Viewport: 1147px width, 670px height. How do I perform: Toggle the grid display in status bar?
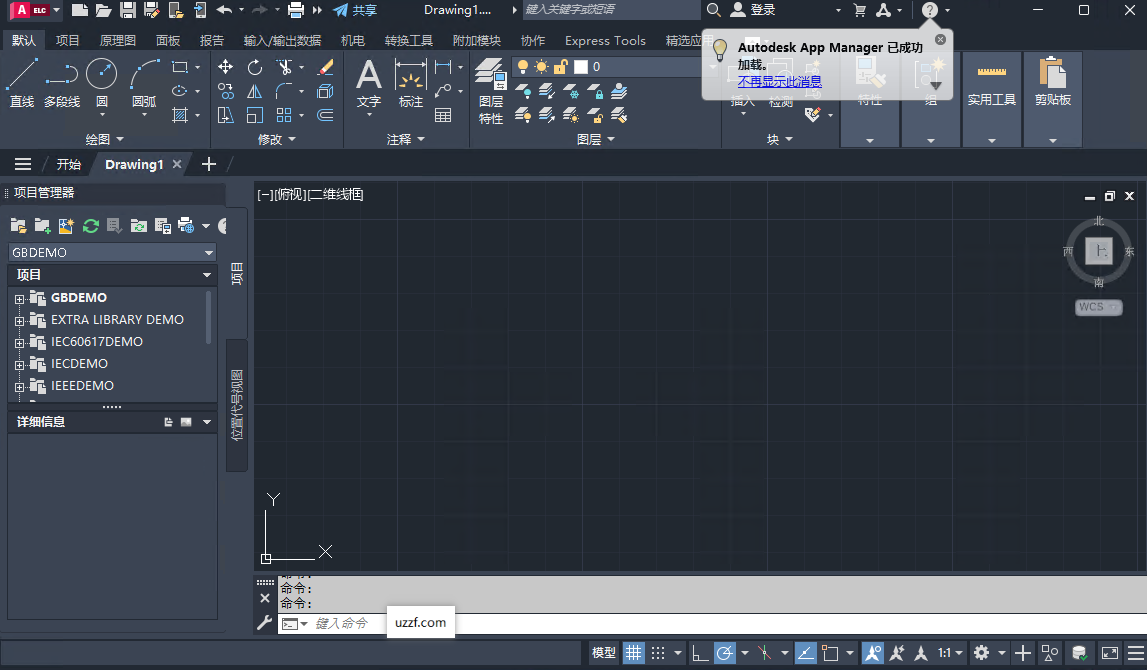634,652
